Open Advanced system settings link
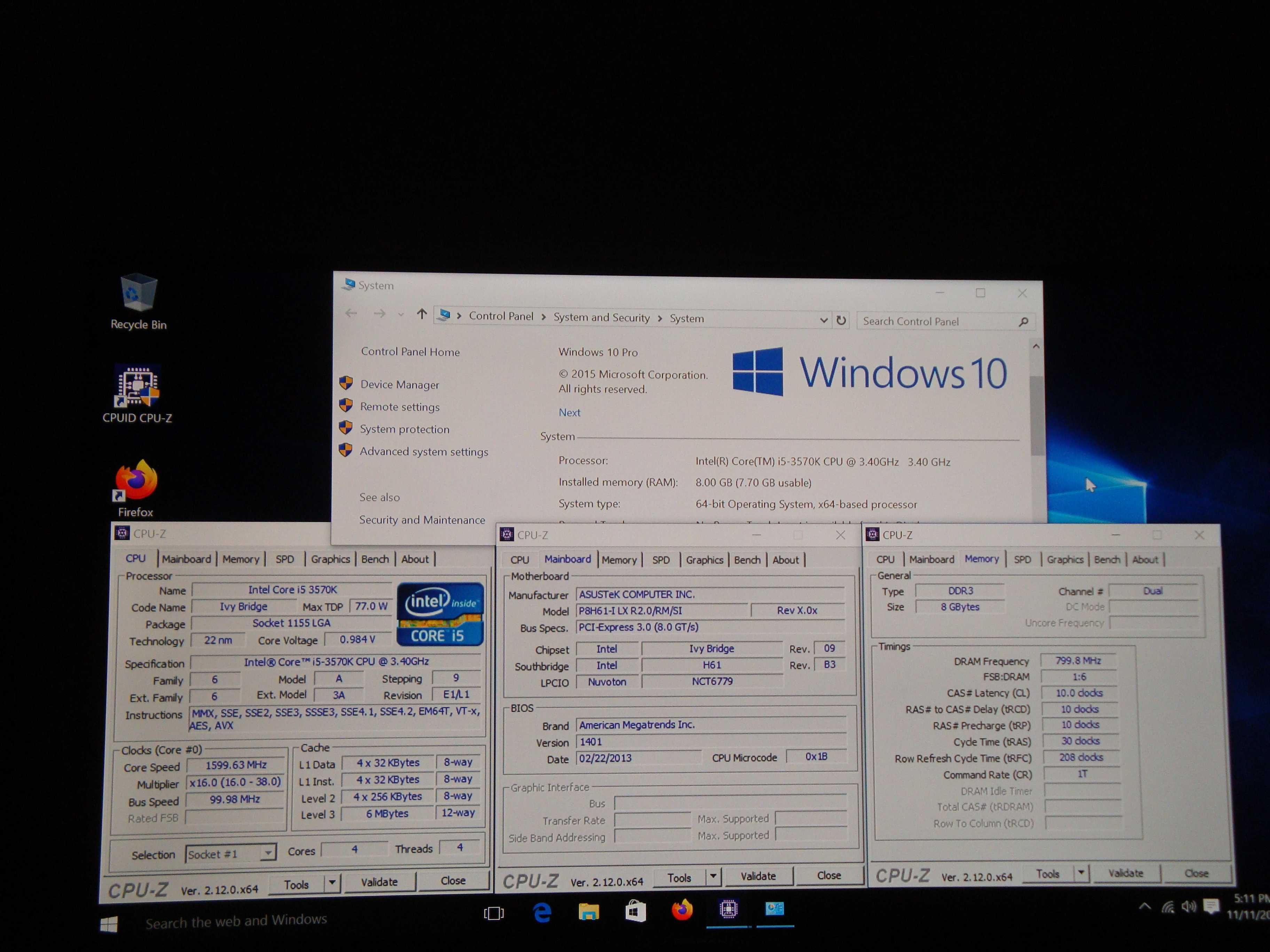This screenshot has width=1270, height=952. [424, 452]
